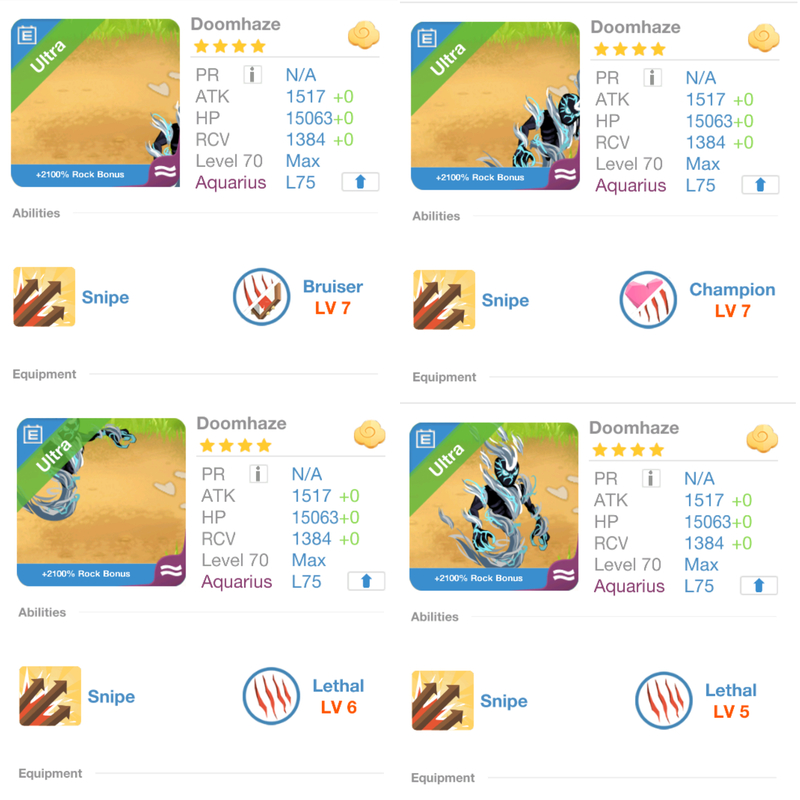This screenshot has width=800, height=800.
Task: Open PR info icon on Bruiser card
Action: tap(252, 75)
